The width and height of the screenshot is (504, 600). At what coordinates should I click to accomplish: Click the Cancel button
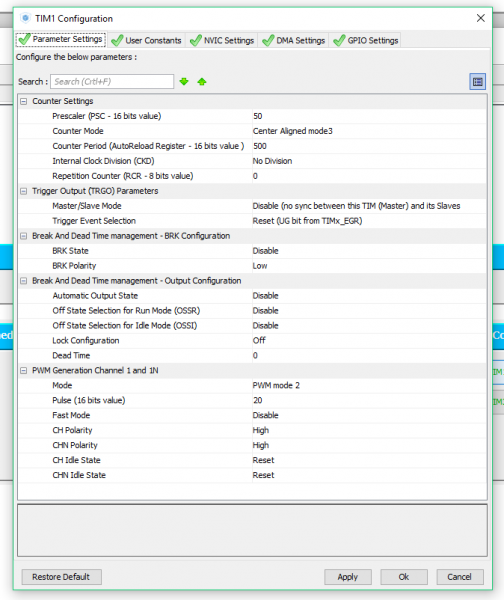click(x=460, y=577)
